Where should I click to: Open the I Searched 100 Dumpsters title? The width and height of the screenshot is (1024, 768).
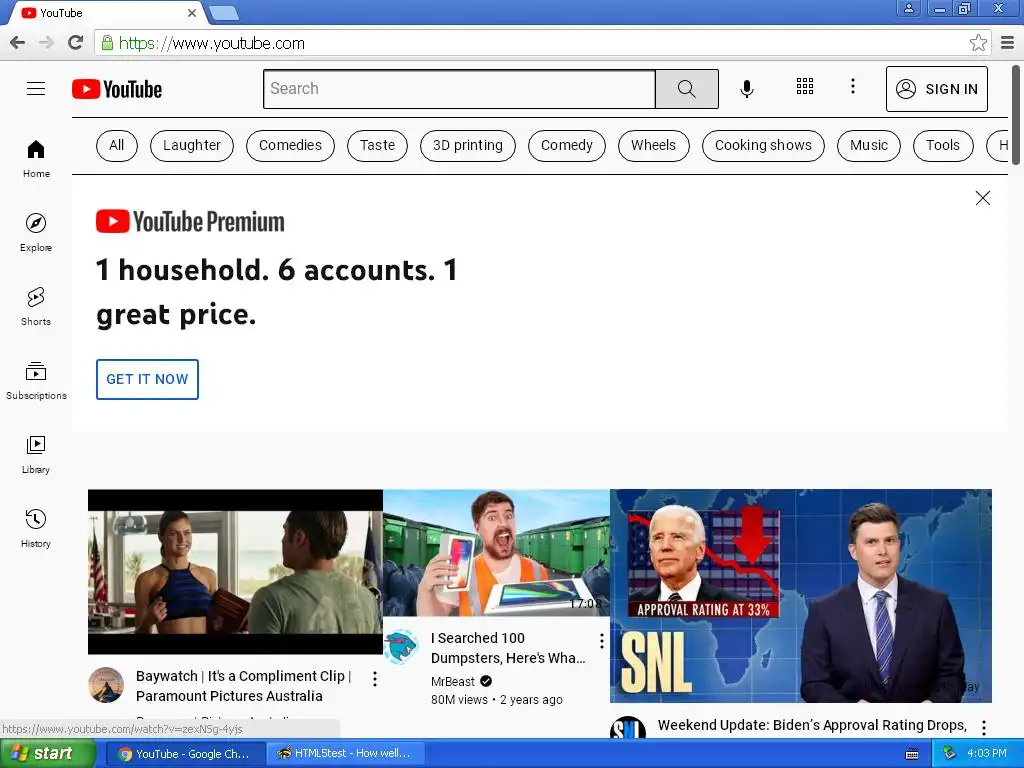click(508, 648)
